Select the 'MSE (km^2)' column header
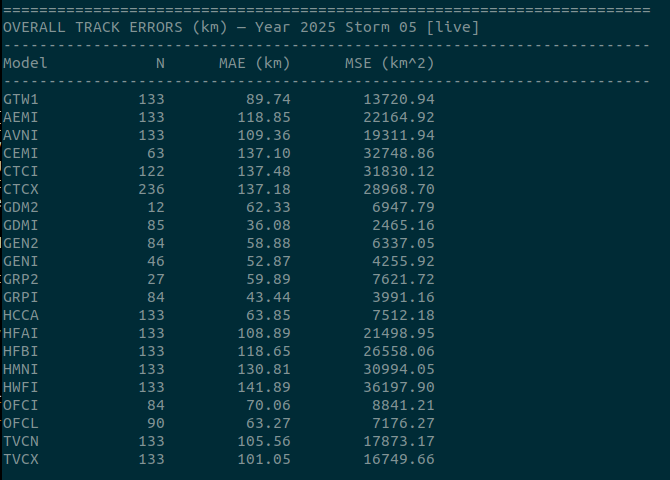 coord(390,63)
